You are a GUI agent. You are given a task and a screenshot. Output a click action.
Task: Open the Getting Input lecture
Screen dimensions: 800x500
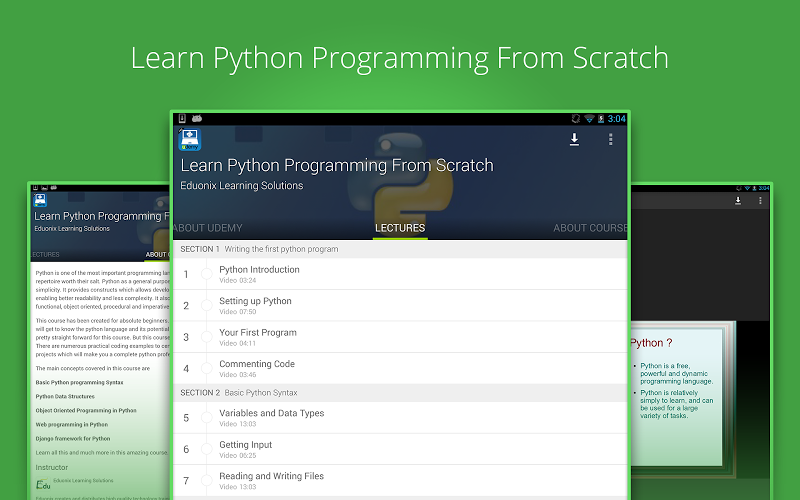[x=246, y=449]
